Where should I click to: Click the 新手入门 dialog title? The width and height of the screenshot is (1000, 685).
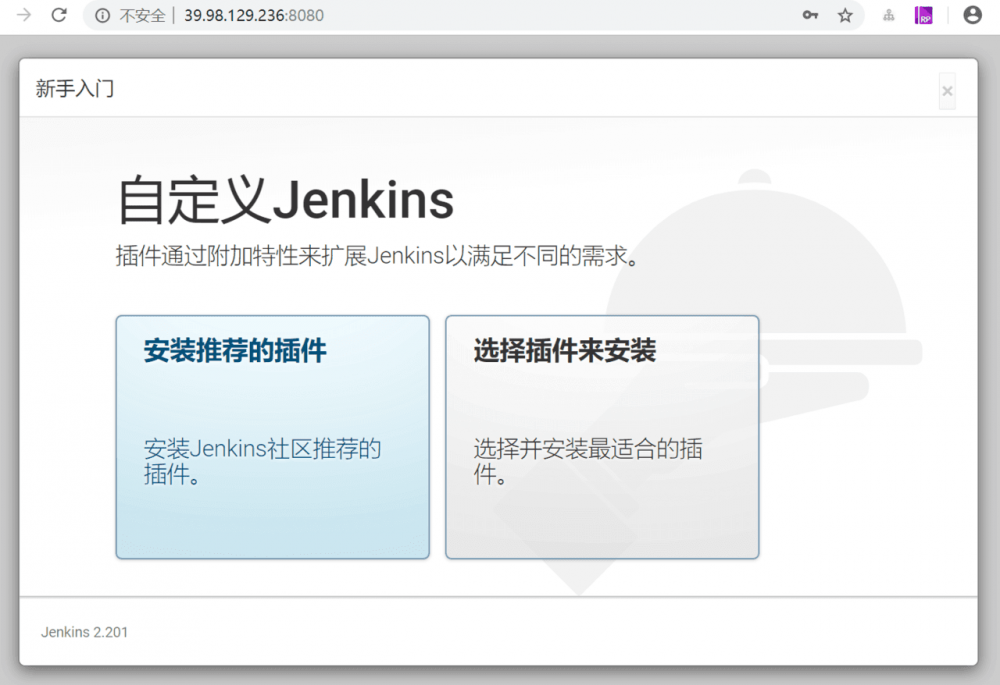coord(73,89)
